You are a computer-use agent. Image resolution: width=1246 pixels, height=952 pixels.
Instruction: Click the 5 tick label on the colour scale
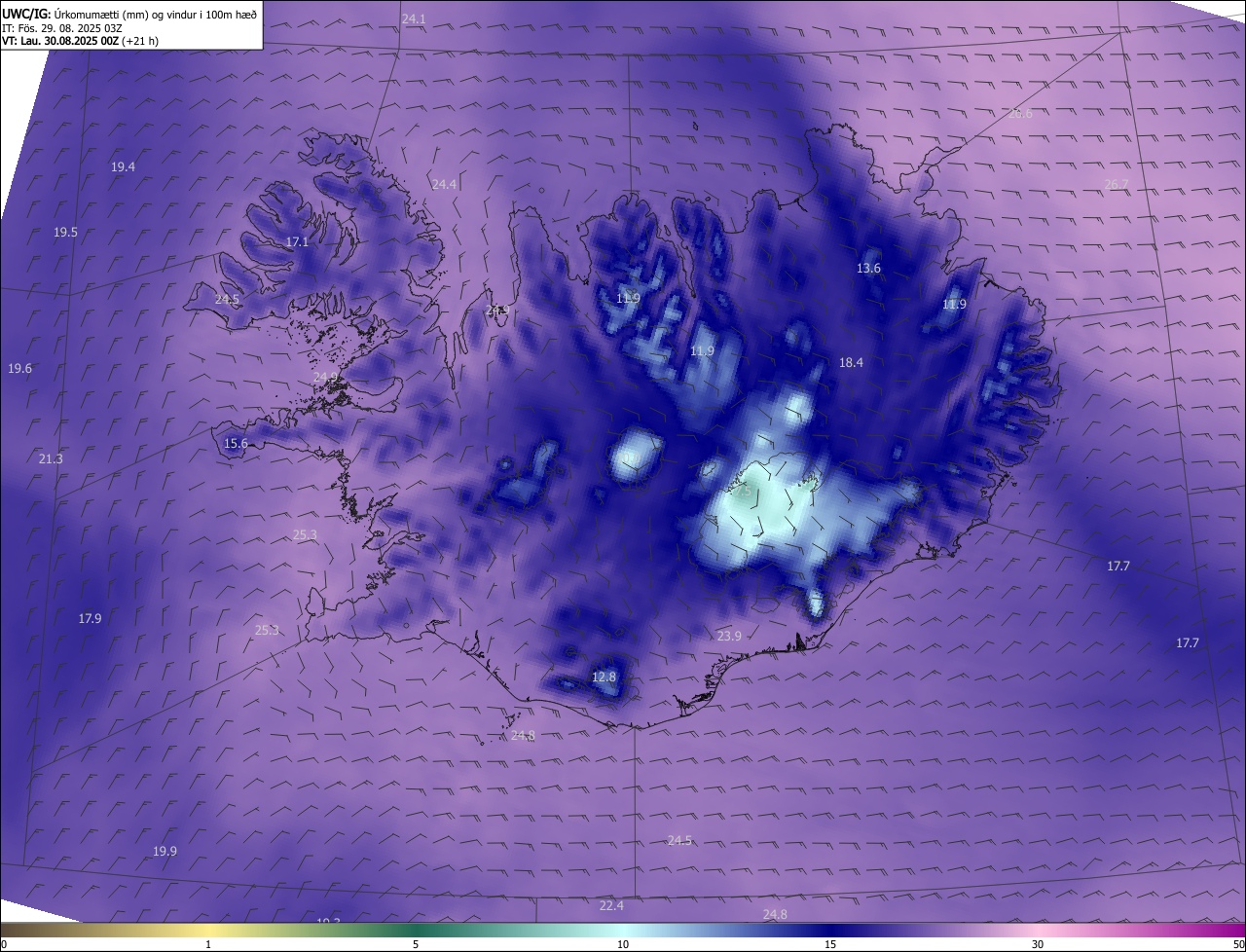(416, 944)
